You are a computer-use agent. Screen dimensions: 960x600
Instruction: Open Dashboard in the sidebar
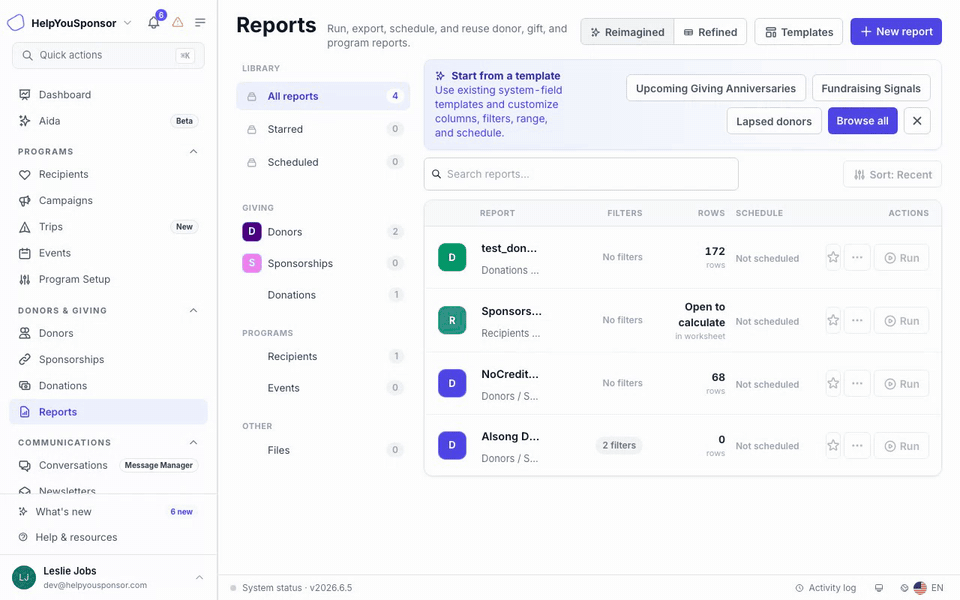tap(108, 95)
